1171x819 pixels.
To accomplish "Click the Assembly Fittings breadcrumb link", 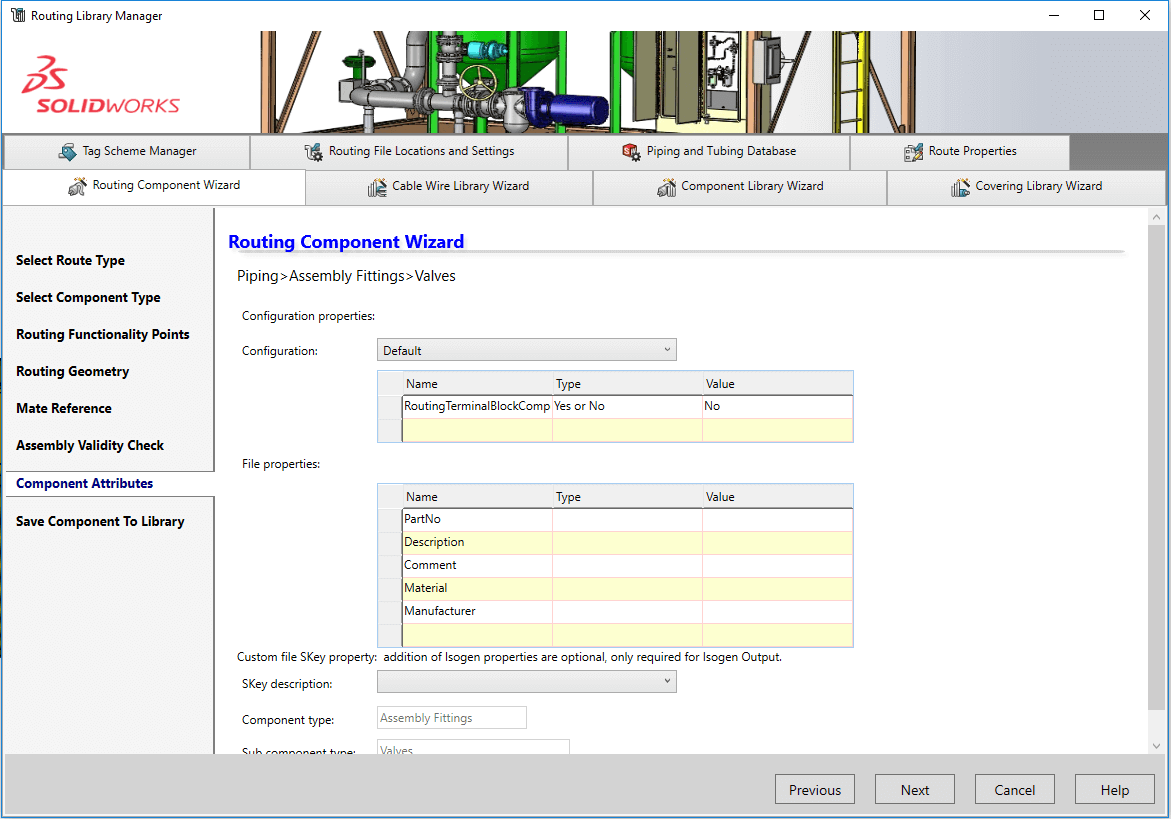I will (347, 275).
